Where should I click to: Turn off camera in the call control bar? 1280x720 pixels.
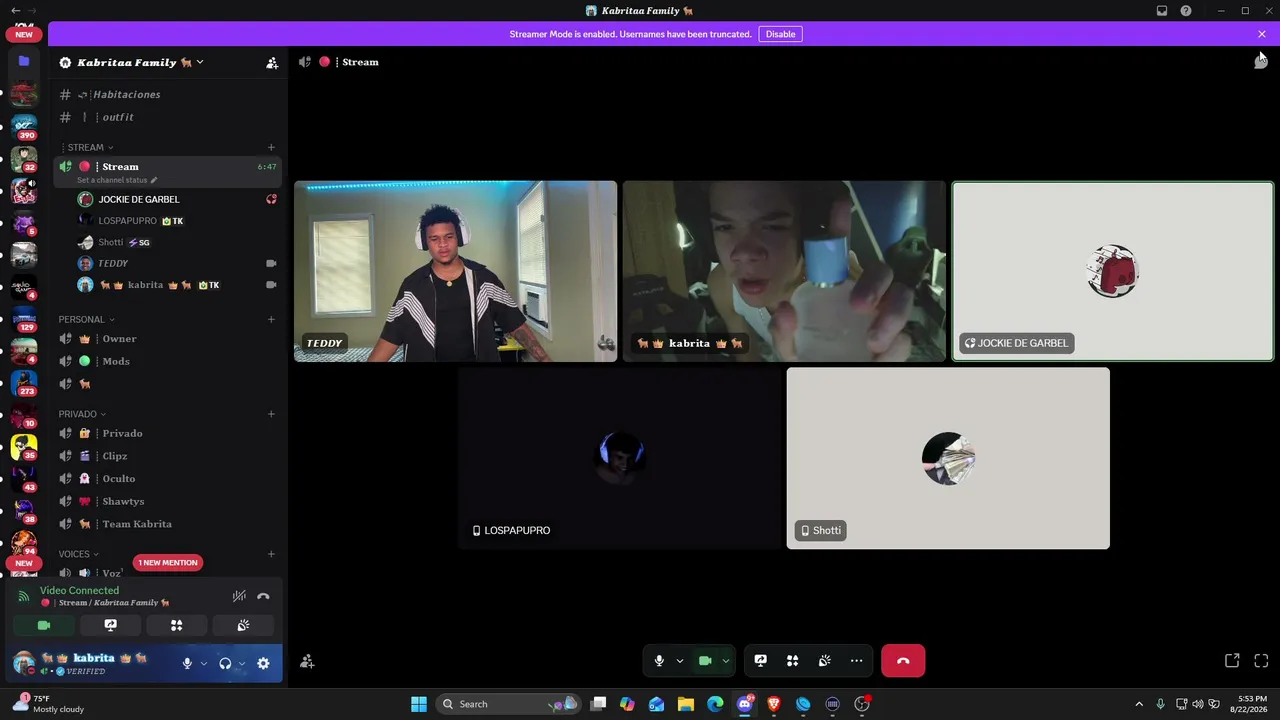(704, 661)
